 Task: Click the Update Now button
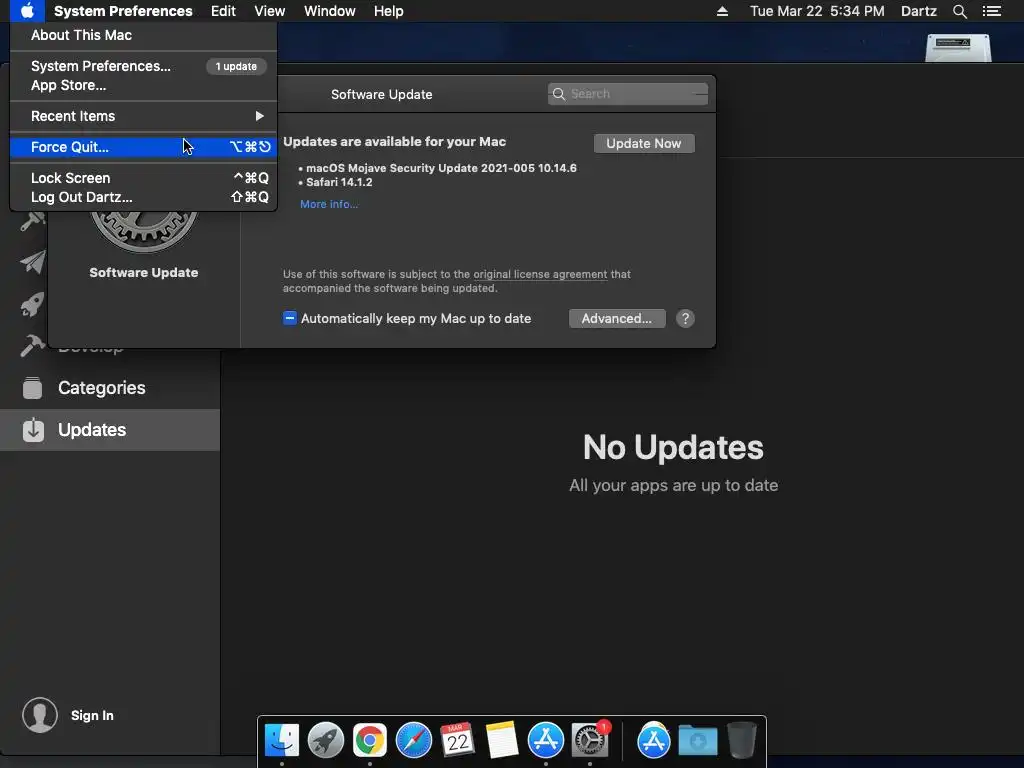coord(644,144)
